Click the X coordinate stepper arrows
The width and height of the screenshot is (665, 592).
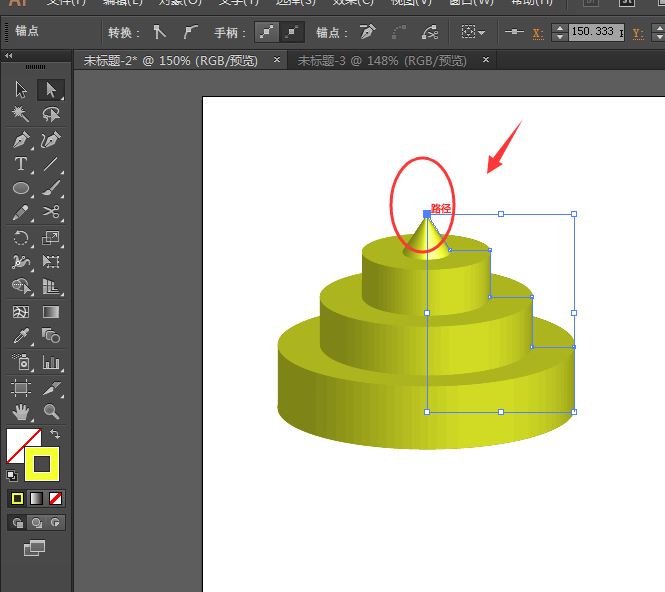560,32
